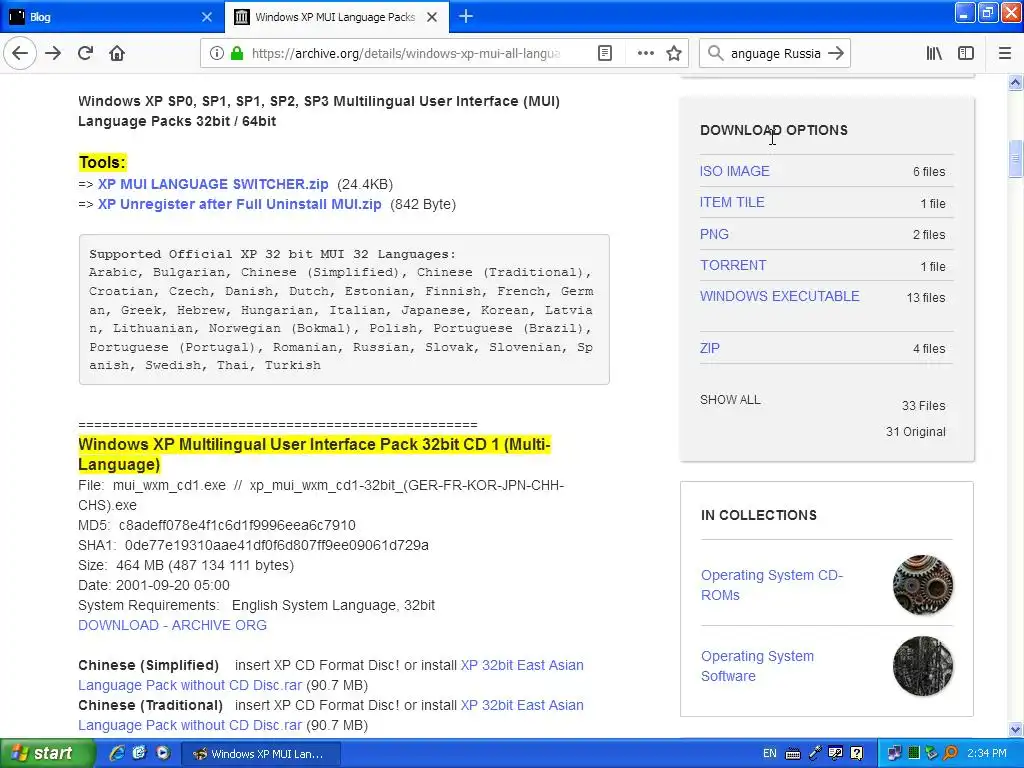Go forward one page
The width and height of the screenshot is (1024, 768).
pyautogui.click(x=53, y=53)
